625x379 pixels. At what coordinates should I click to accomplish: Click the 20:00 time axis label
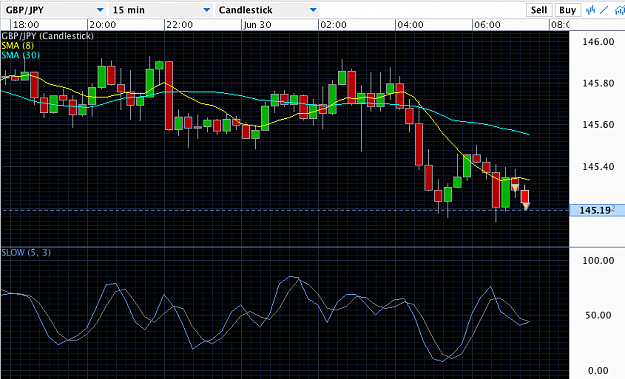click(102, 25)
